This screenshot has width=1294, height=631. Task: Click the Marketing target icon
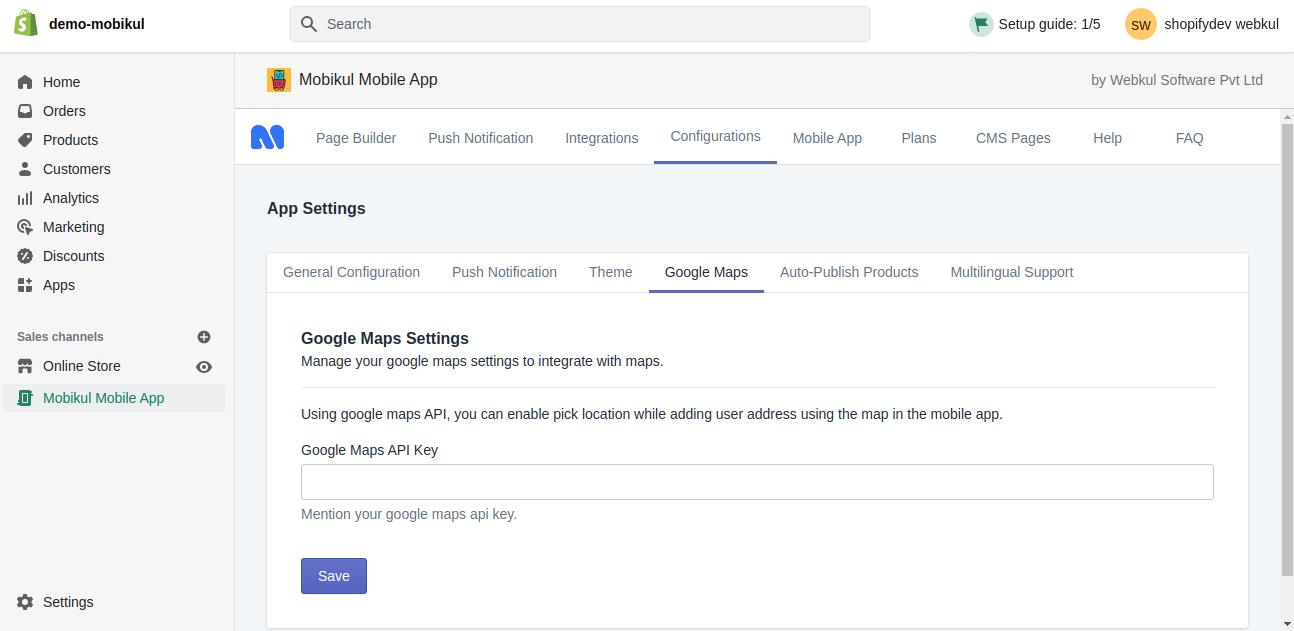25,227
